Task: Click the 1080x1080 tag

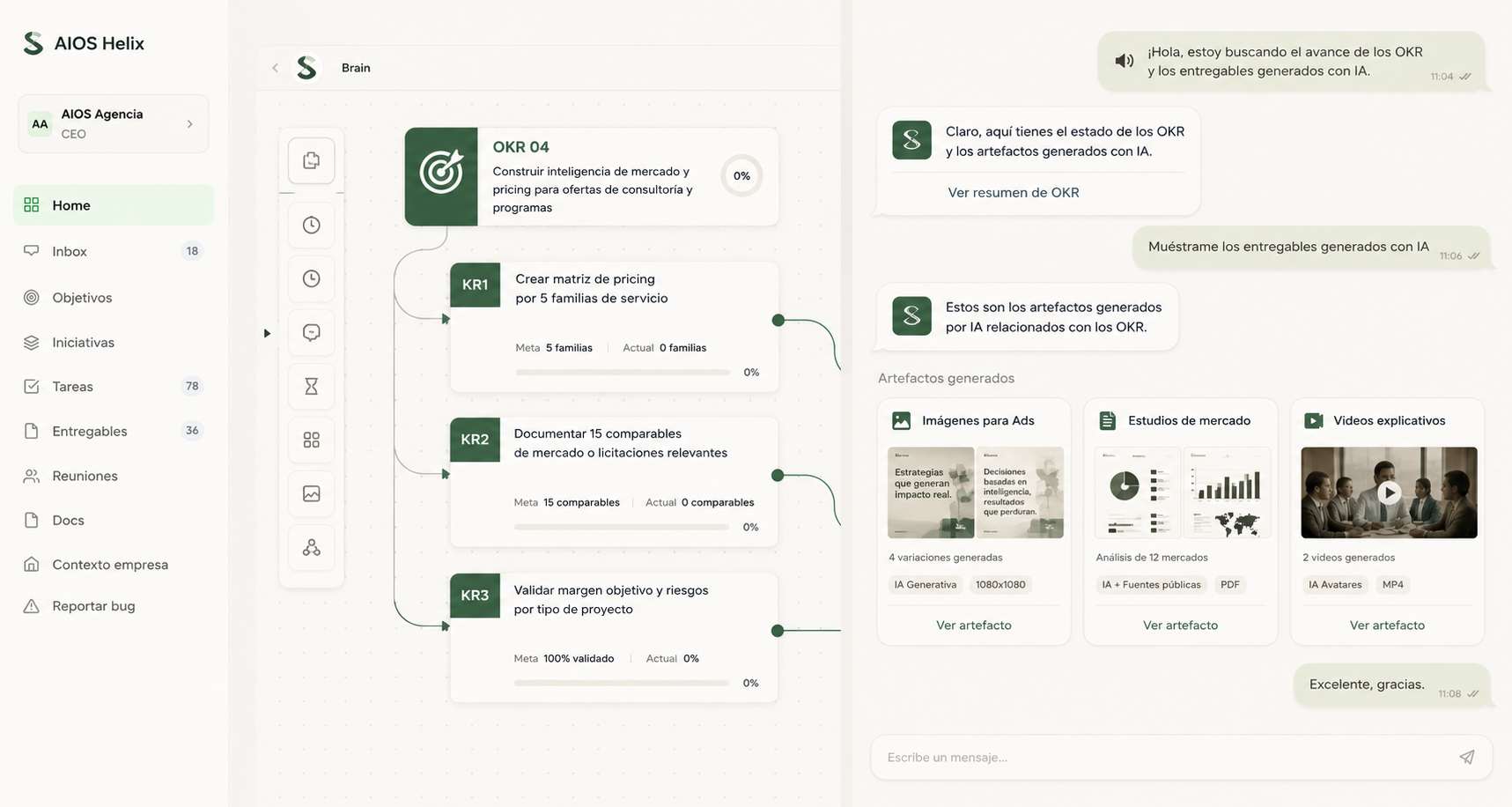Action: coord(1000,585)
